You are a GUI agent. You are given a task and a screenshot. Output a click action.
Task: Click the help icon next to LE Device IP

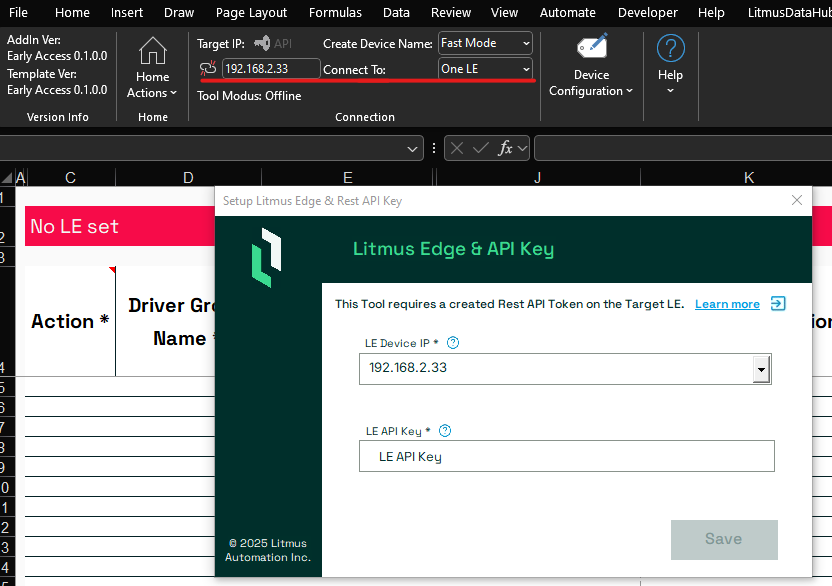click(453, 343)
